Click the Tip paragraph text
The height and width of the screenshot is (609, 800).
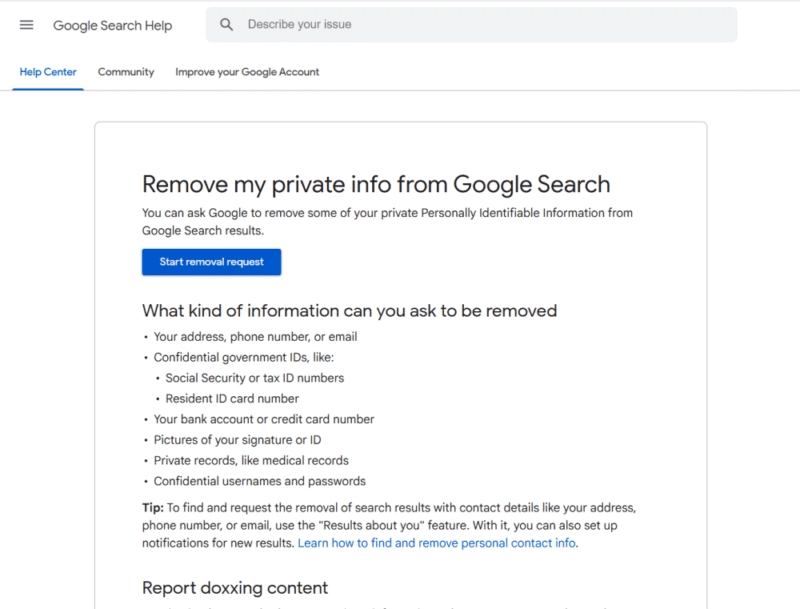point(390,525)
